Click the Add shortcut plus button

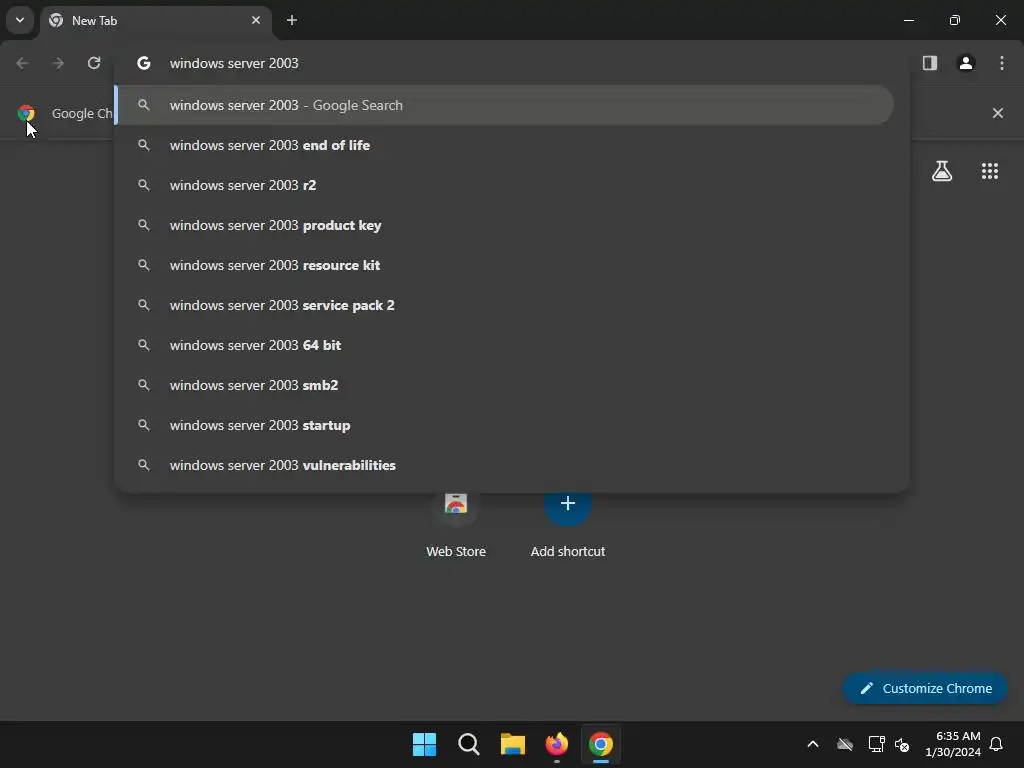568,504
